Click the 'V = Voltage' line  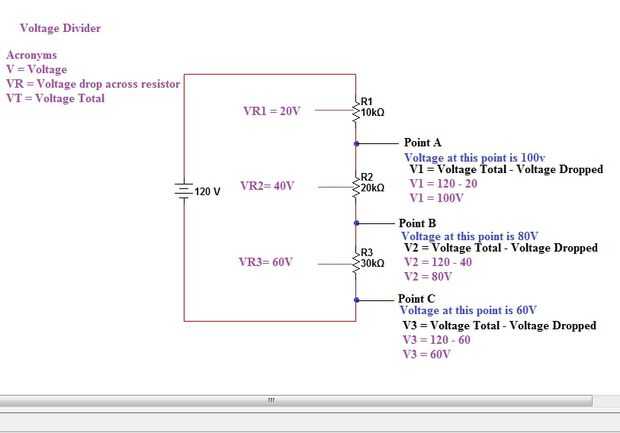pos(37,69)
